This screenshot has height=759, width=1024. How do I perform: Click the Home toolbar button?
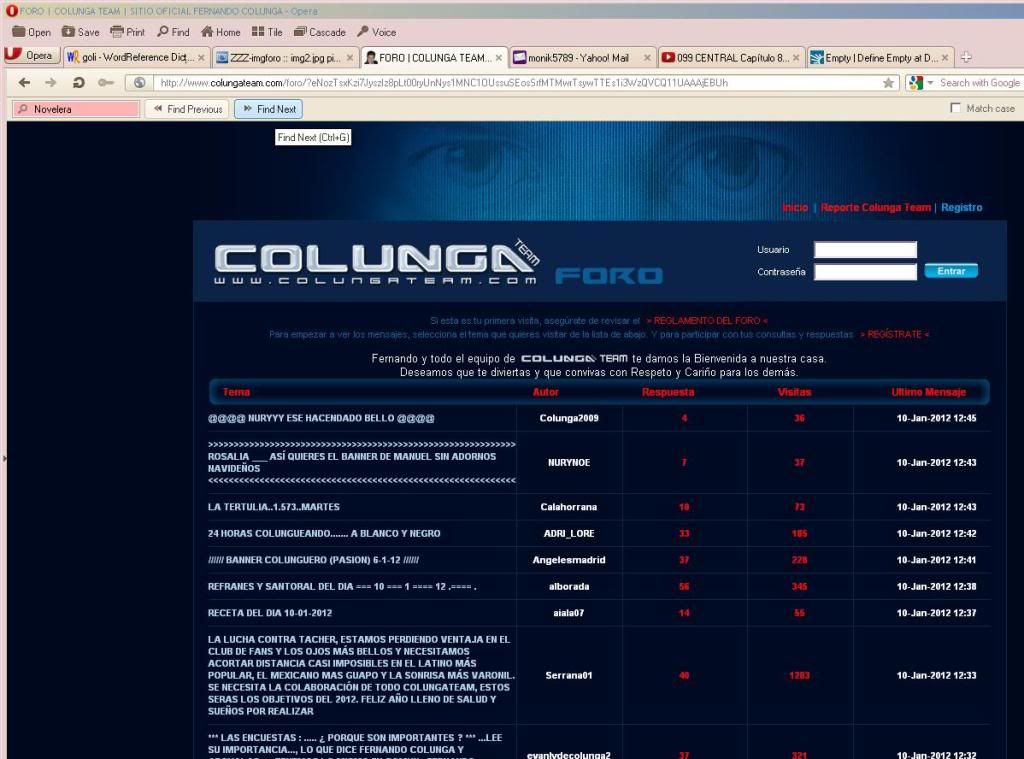[220, 32]
